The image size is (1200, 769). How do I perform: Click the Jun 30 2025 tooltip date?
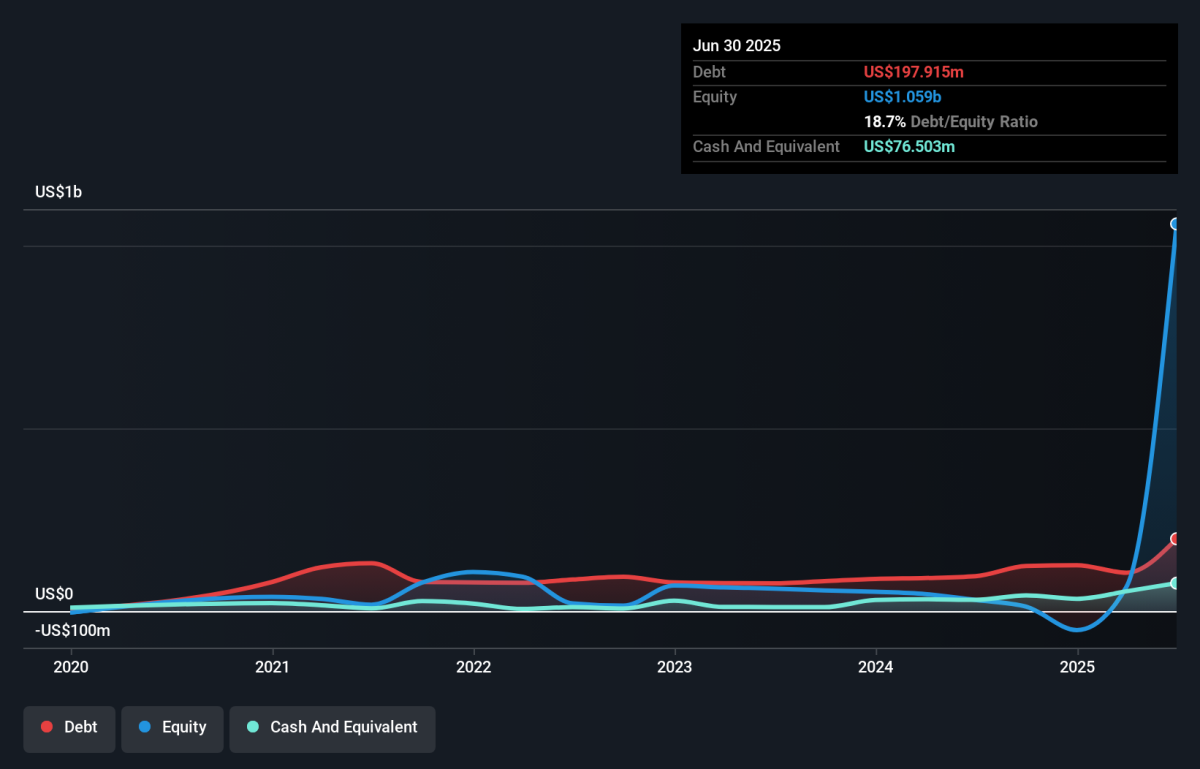[x=737, y=46]
